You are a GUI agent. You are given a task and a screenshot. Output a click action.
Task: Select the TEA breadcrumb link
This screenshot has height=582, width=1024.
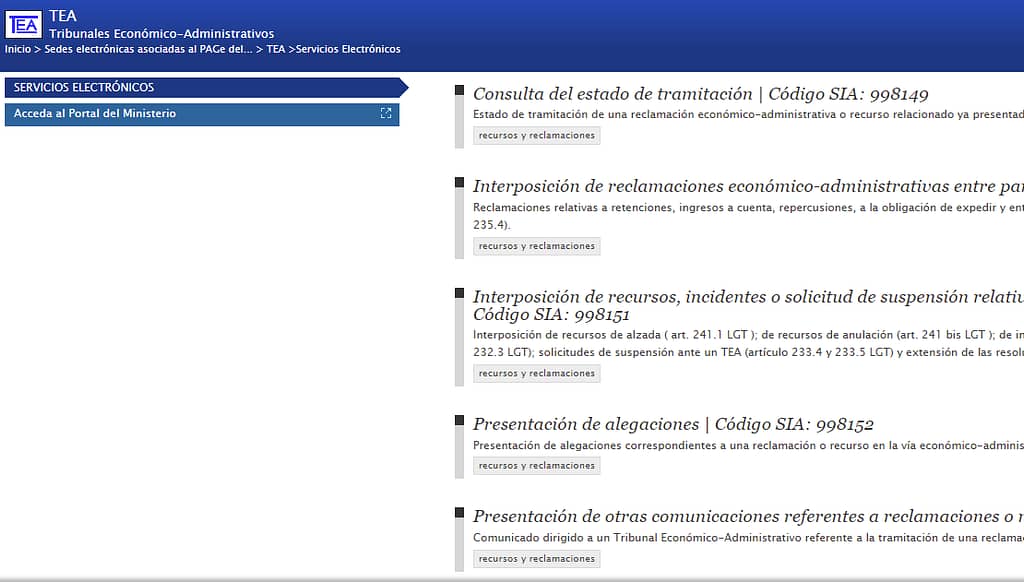(x=275, y=49)
